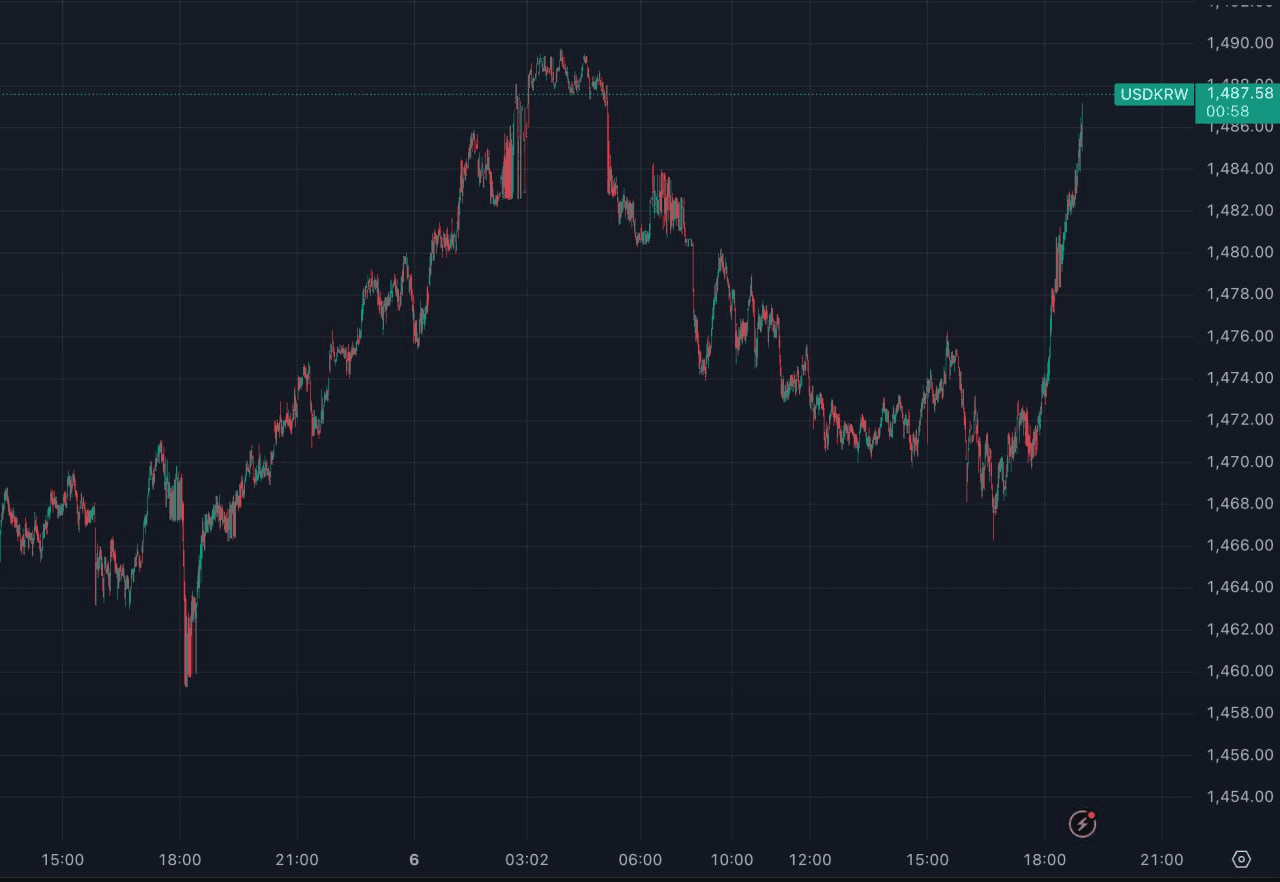Click the 1,484.00 price axis label
Image resolution: width=1280 pixels, height=882 pixels.
(x=1240, y=168)
